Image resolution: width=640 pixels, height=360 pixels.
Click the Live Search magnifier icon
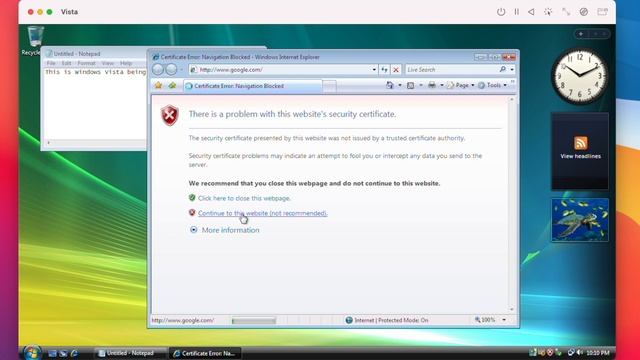pyautogui.click(x=502, y=70)
